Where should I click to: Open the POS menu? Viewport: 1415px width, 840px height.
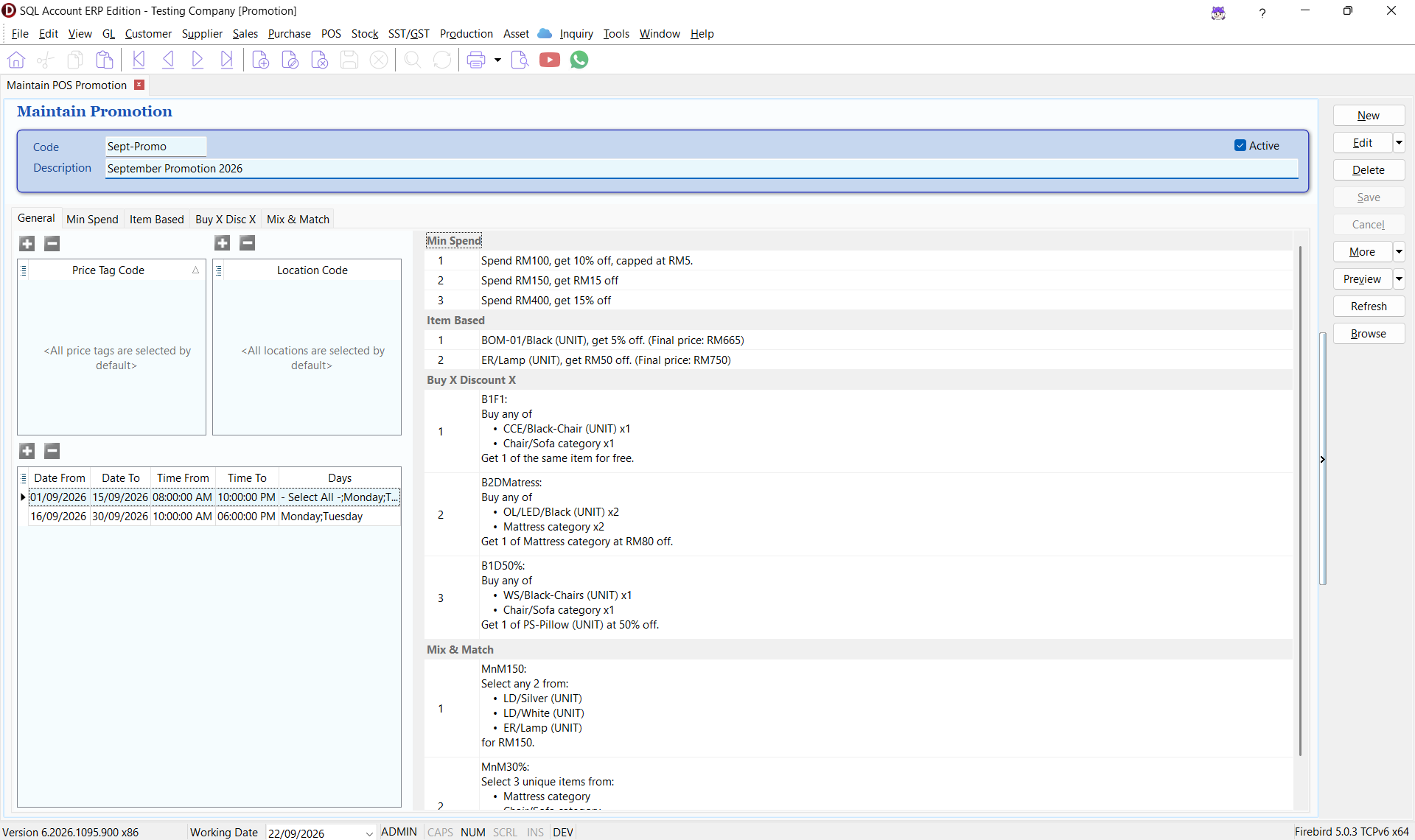point(331,34)
